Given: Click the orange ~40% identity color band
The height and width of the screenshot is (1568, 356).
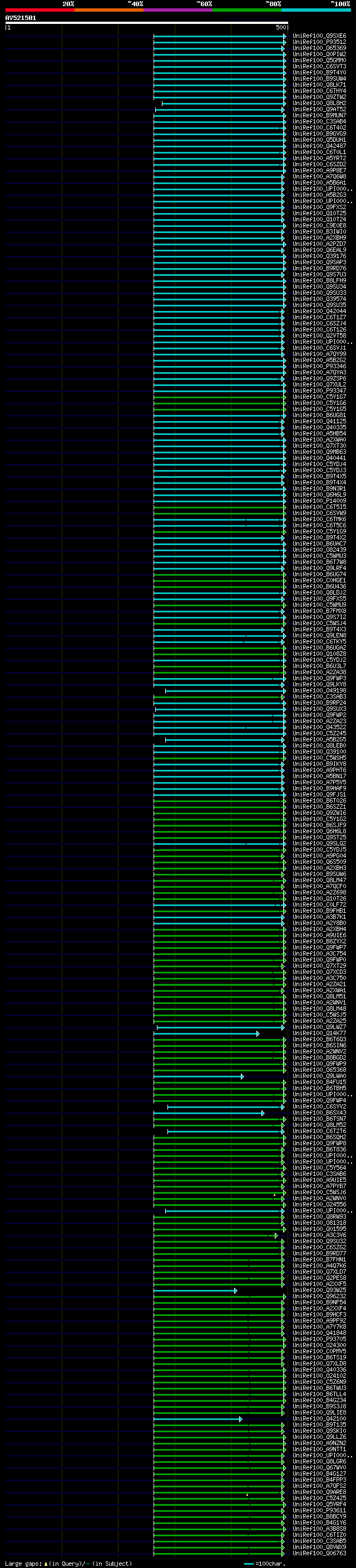Looking at the screenshot, I should pos(109,10).
